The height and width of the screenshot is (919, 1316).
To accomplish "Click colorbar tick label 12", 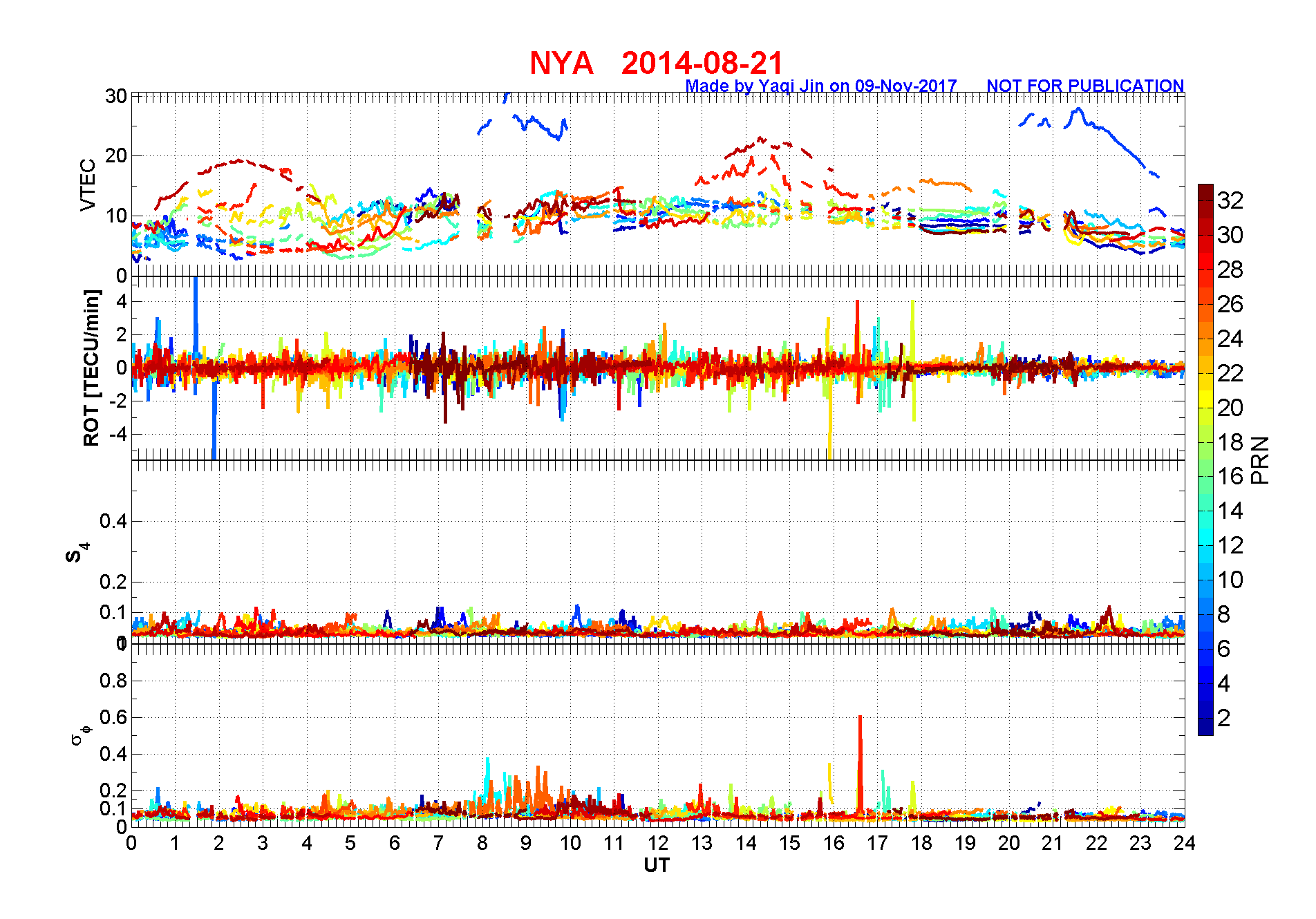I will 1230,545.
